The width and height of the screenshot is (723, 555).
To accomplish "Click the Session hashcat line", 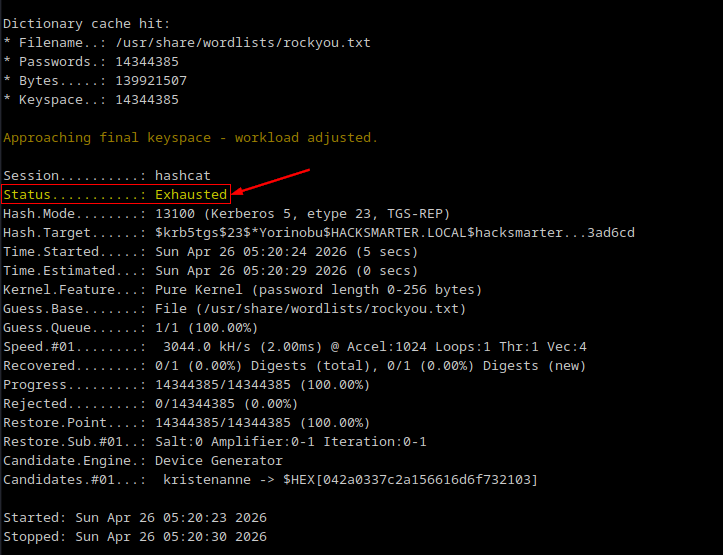I will 105,175.
